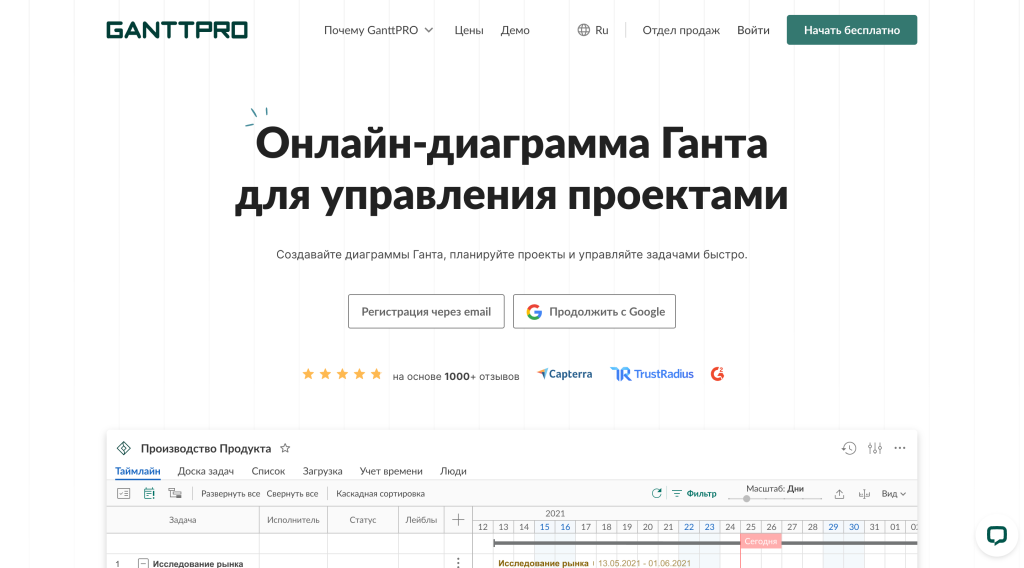Click the project diamond icon

click(123, 449)
